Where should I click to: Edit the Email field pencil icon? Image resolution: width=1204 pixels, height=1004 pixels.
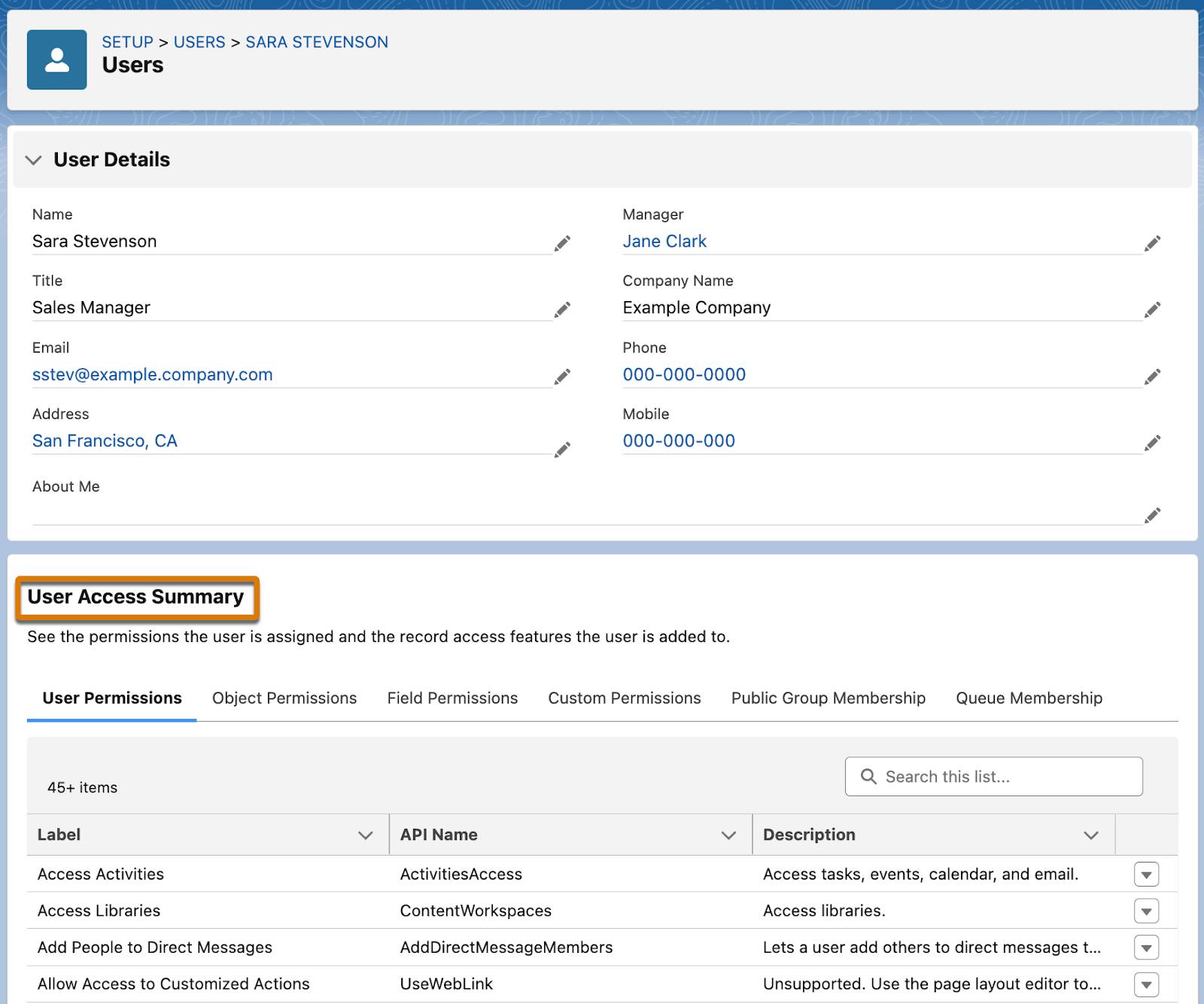[563, 376]
